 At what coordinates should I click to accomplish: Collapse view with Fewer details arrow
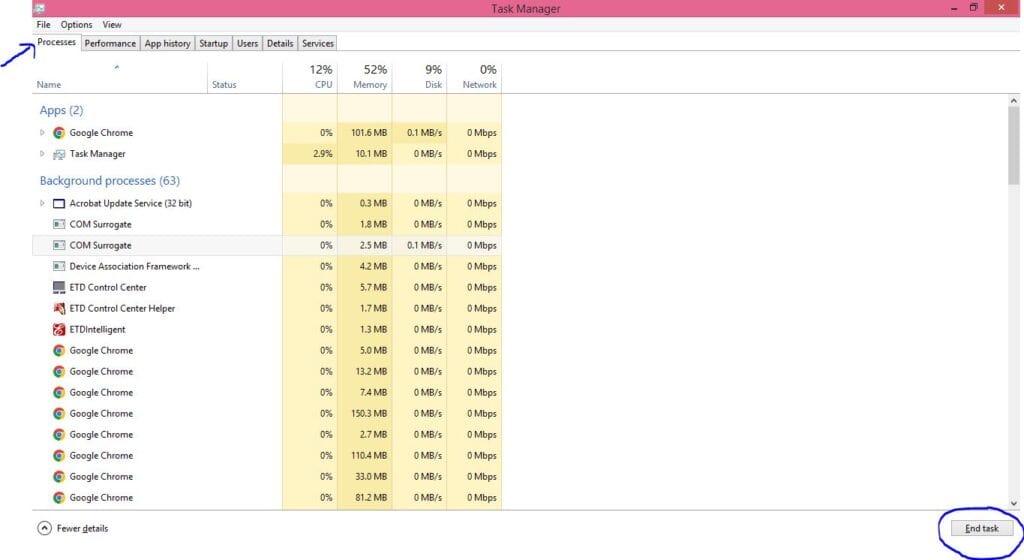[44, 528]
